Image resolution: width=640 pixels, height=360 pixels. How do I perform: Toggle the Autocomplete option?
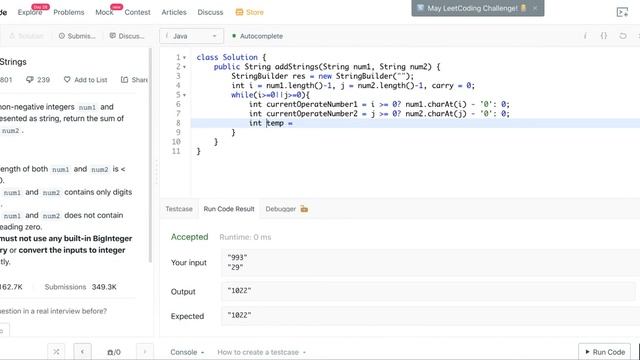point(257,36)
